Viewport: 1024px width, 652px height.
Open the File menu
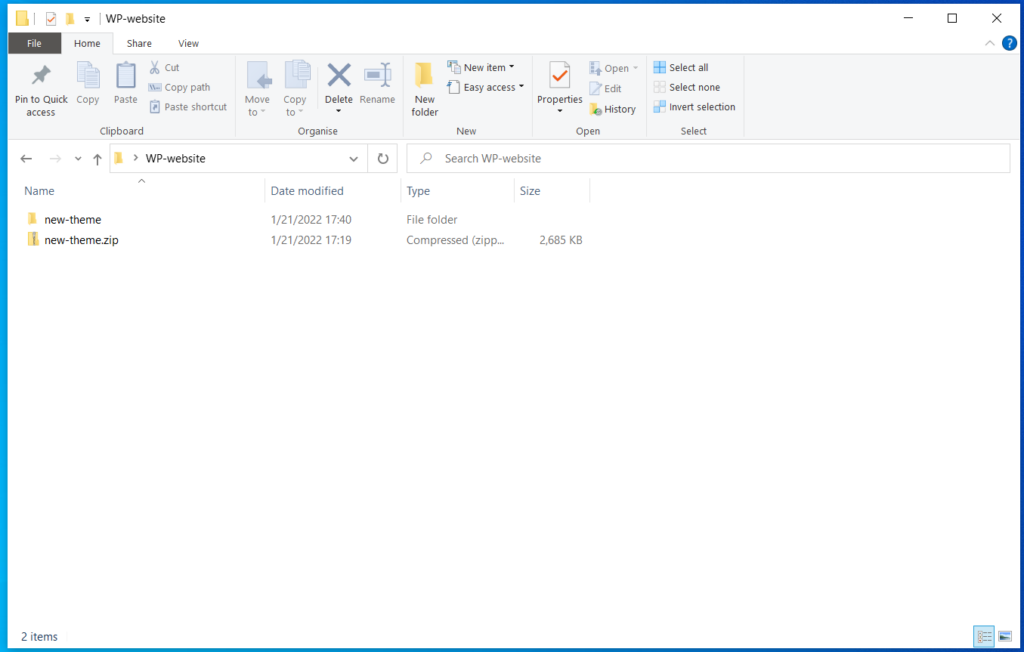point(34,43)
